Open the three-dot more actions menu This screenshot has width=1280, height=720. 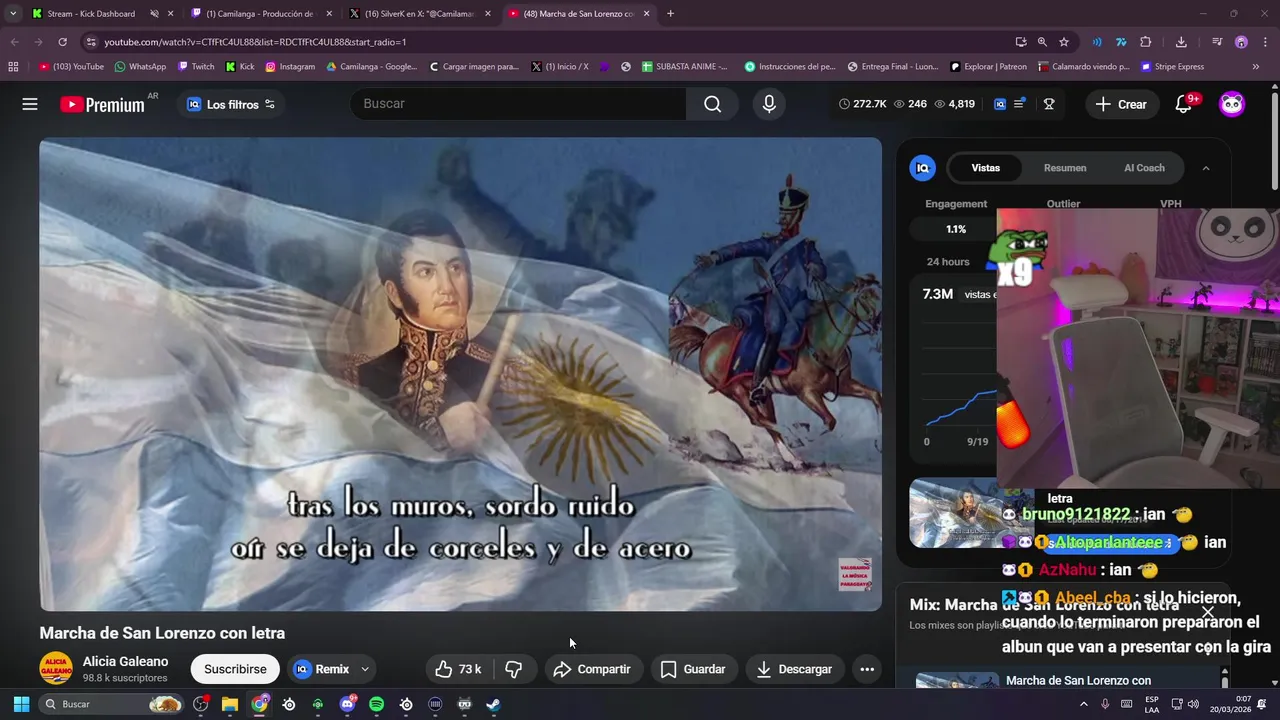coord(867,669)
